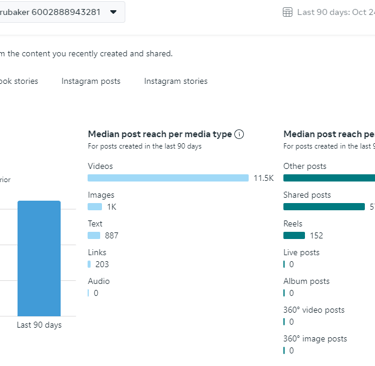The image size is (375, 366).
Task: Click the 'Live posts' label
Action: coord(301,252)
